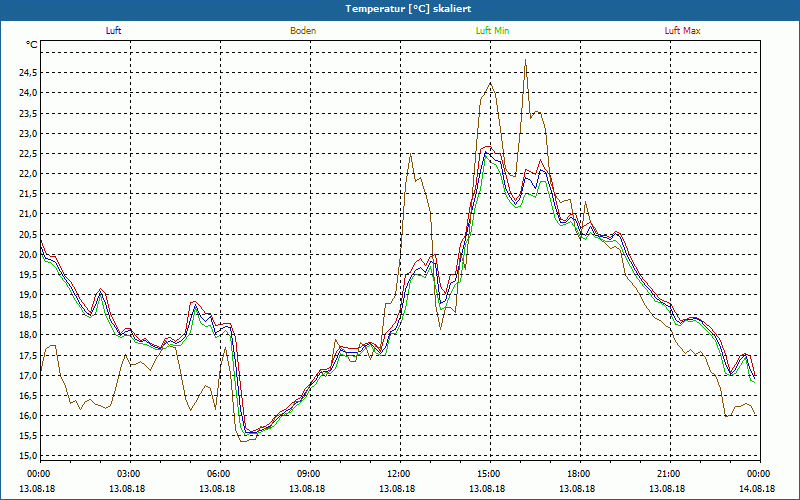Select the Boden legend label

pyautogui.click(x=303, y=31)
